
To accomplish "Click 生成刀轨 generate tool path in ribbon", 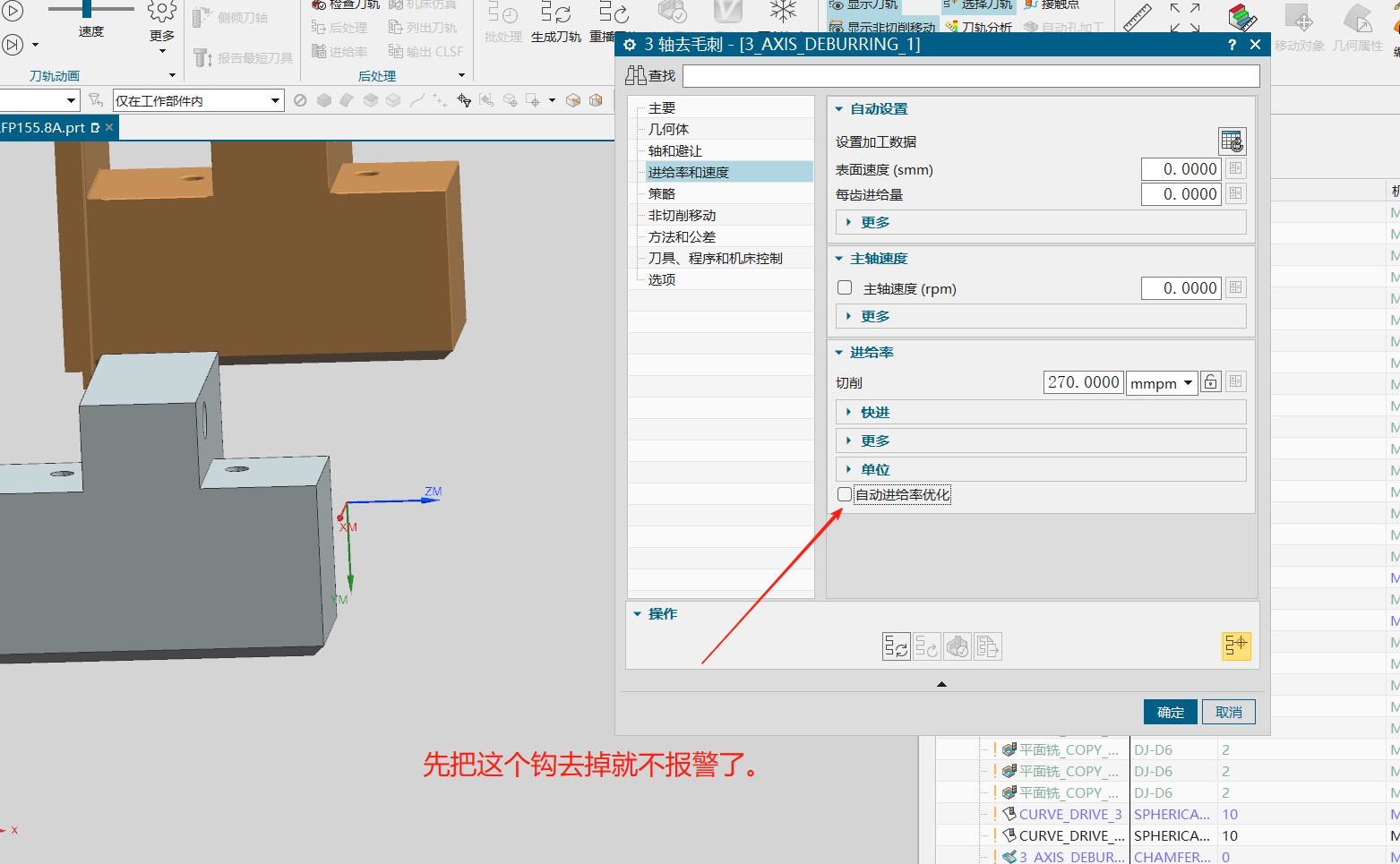I will pyautogui.click(x=556, y=23).
